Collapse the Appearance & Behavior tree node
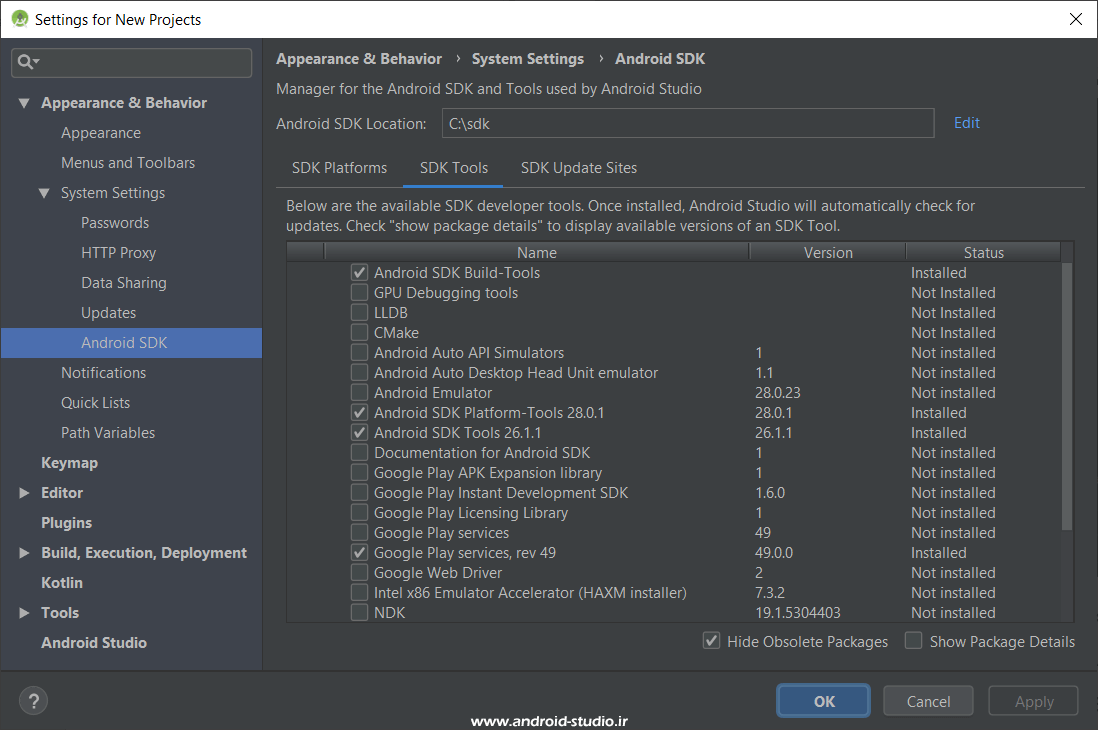 (x=24, y=103)
